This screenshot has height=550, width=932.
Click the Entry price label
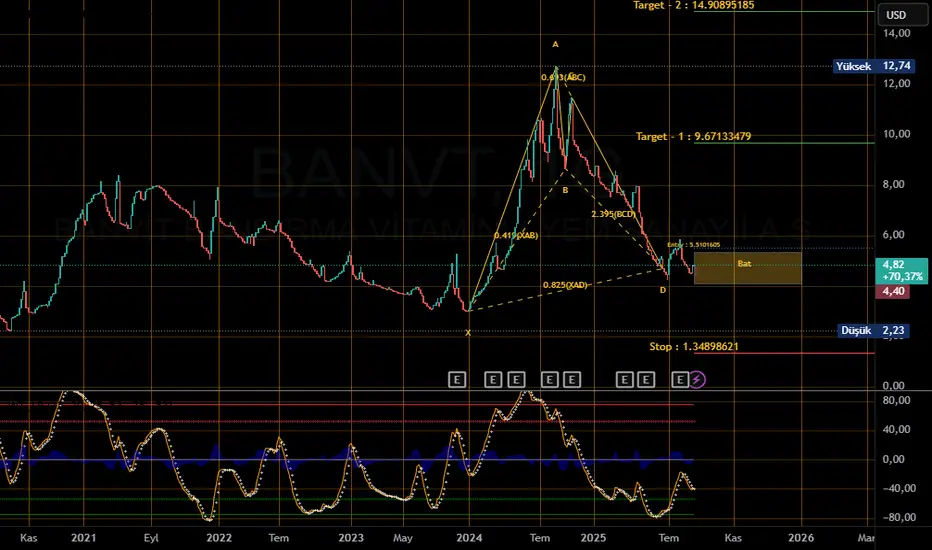point(693,245)
